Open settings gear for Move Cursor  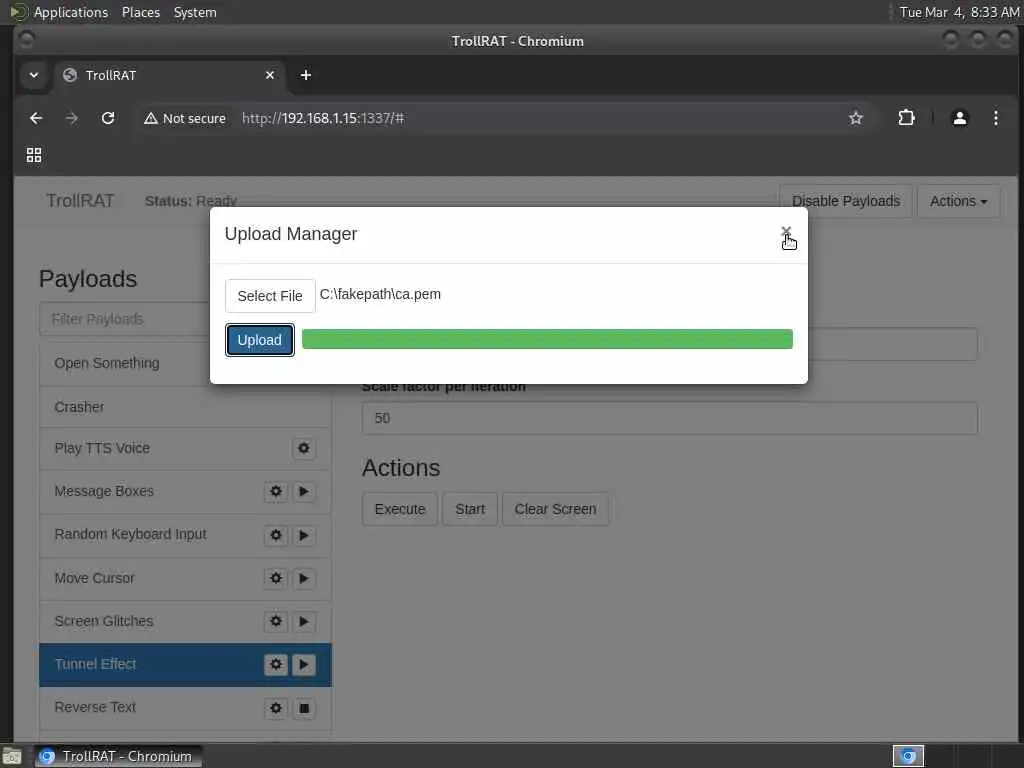276,578
